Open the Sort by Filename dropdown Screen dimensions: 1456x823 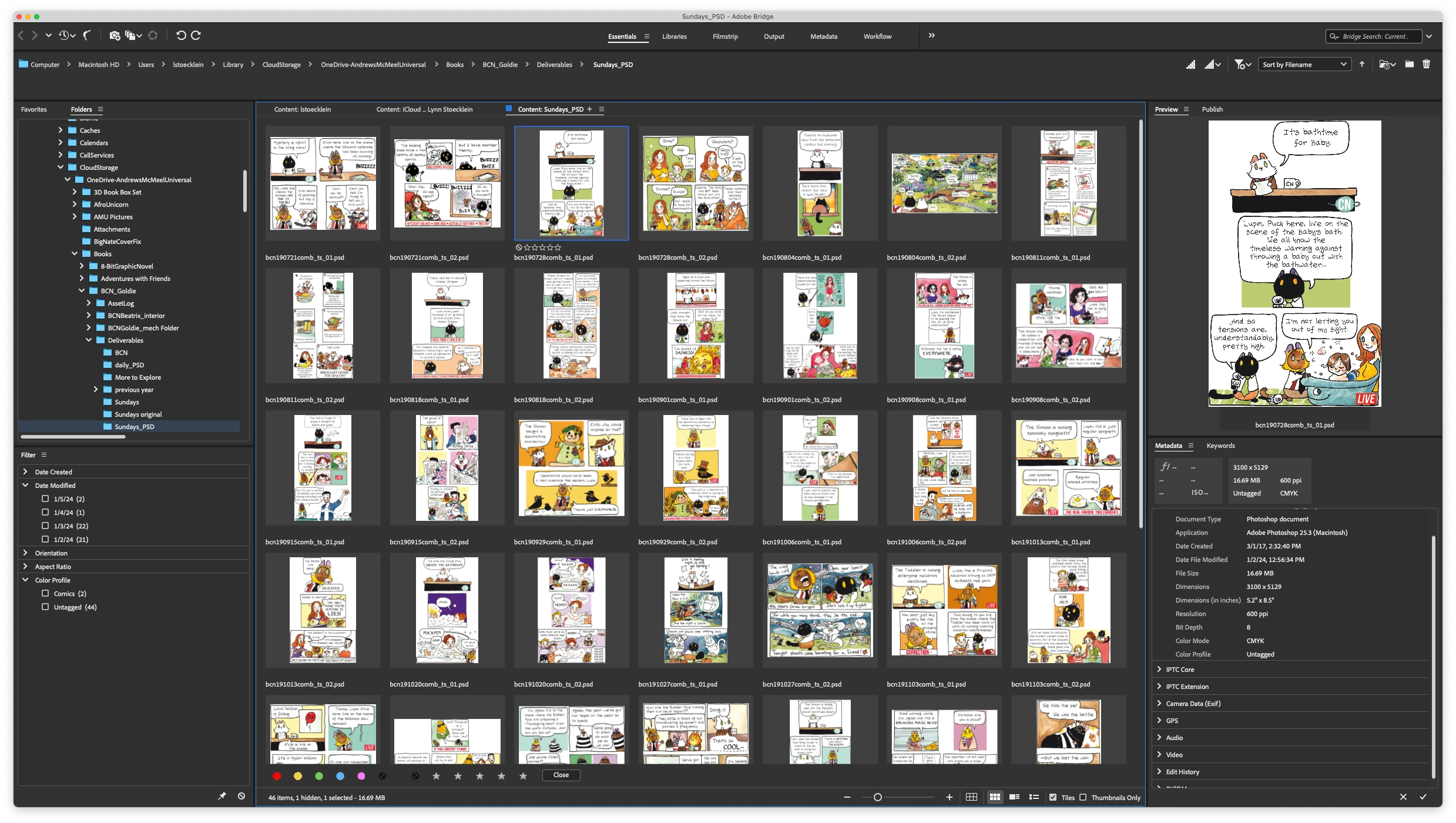tap(1304, 65)
